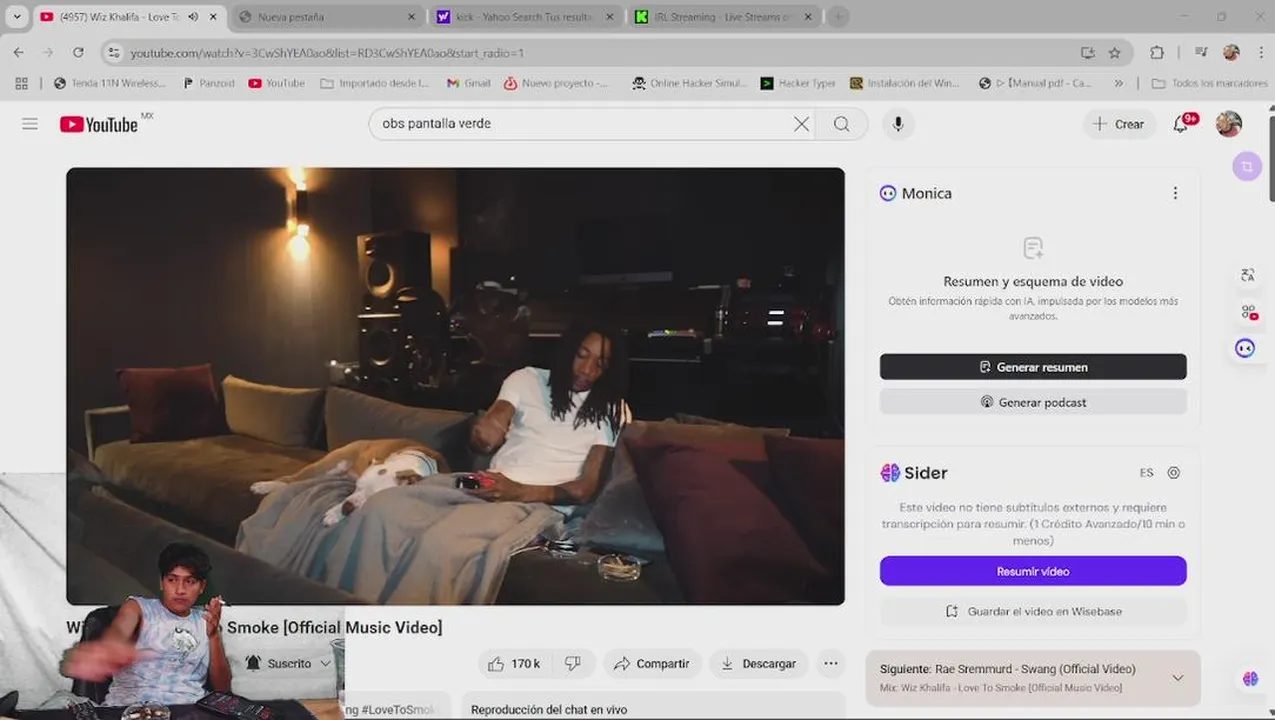Open the YouTube guide hamburger menu
This screenshot has width=1275, height=720.
pyautogui.click(x=30, y=124)
